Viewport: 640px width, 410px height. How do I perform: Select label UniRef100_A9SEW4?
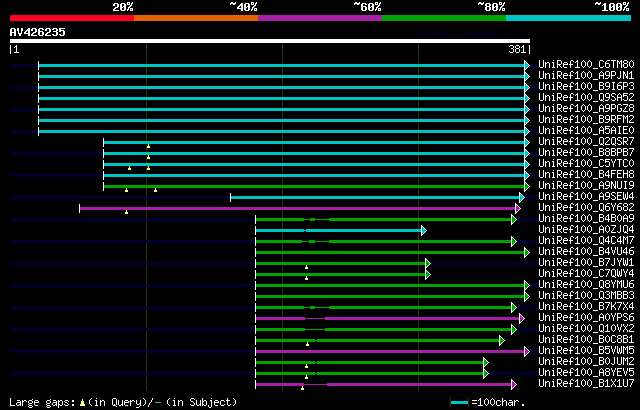586,196
